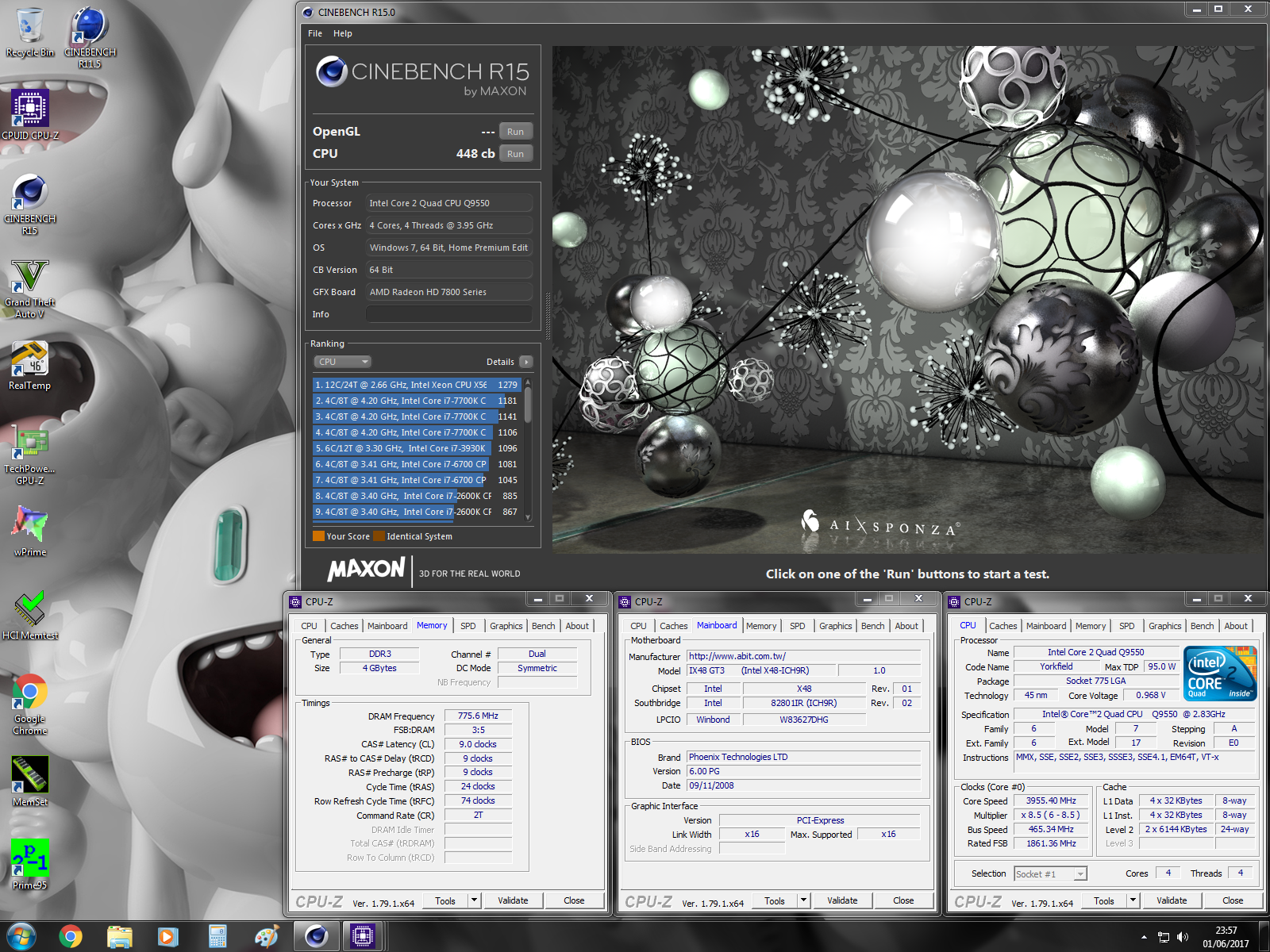Image resolution: width=1270 pixels, height=952 pixels.
Task: Select ranking entry 5 Core i7-3930K
Action: 417,448
